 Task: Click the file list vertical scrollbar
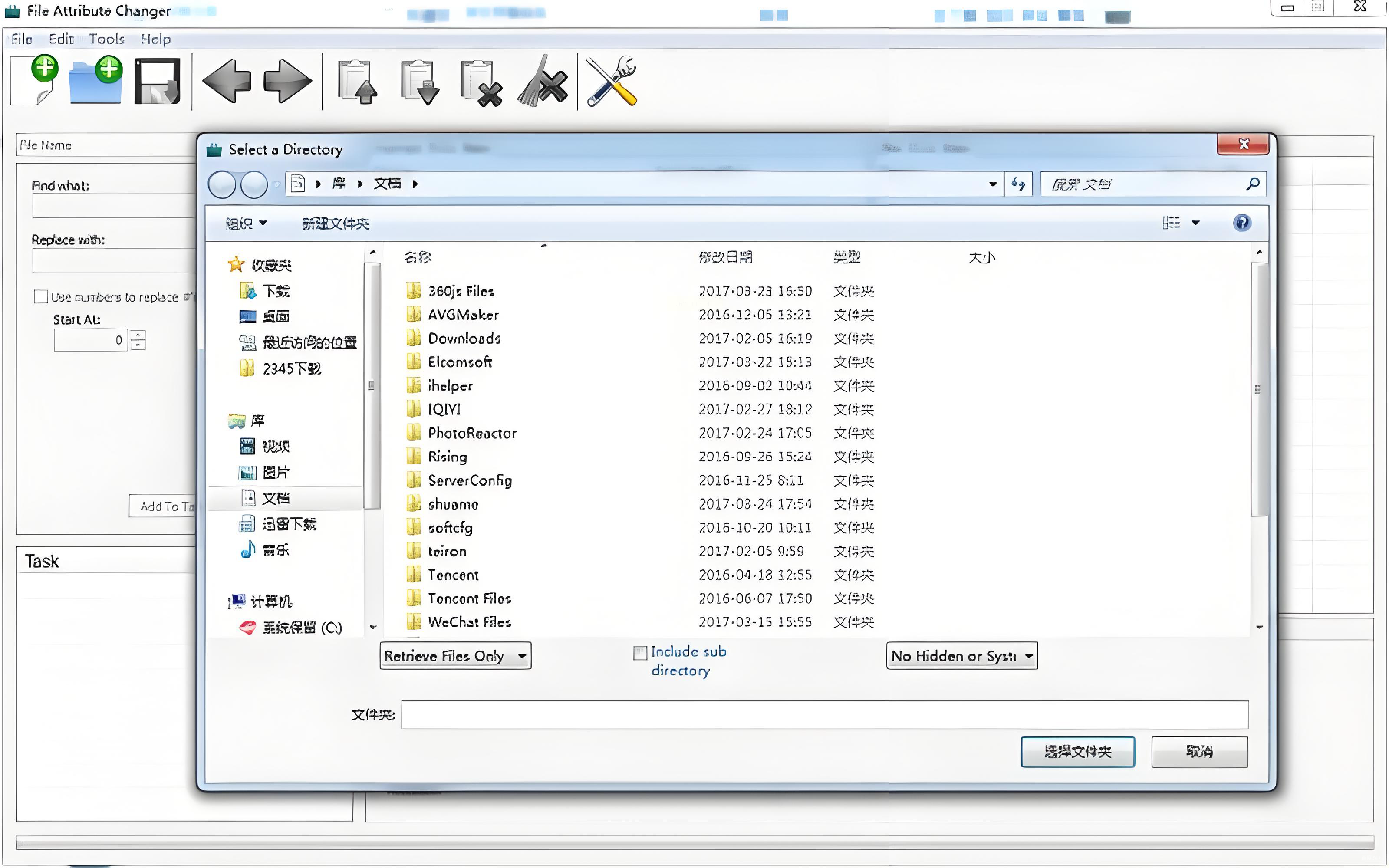[1259, 390]
